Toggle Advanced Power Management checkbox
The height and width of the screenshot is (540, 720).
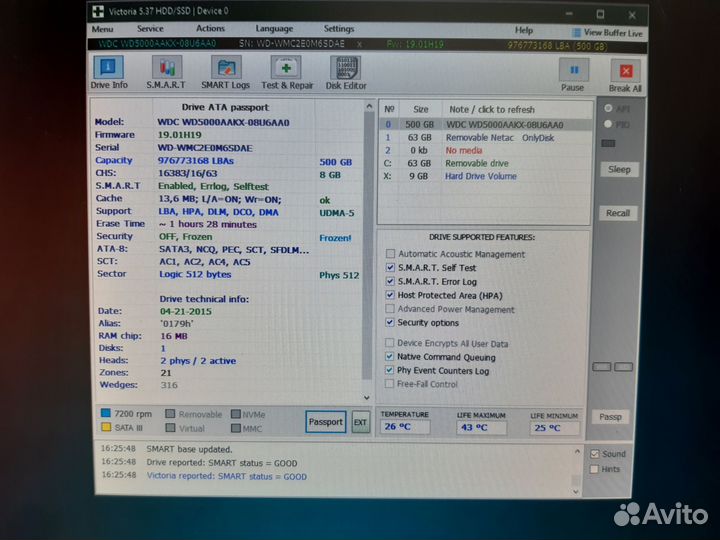(390, 309)
